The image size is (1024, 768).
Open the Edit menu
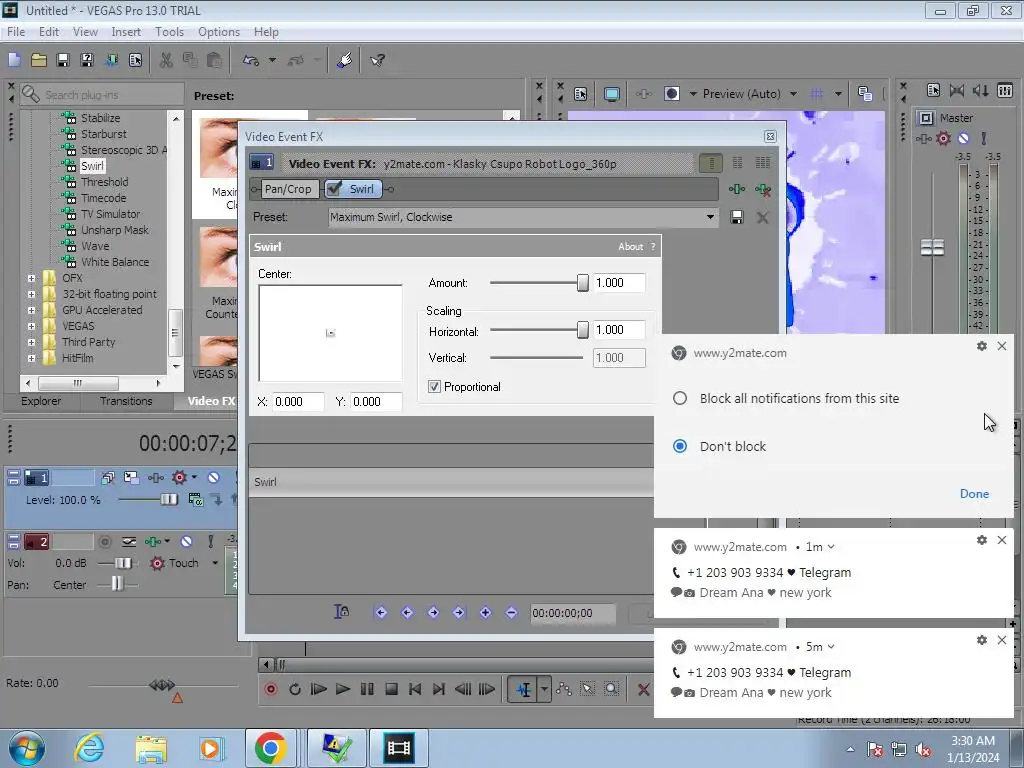(x=48, y=32)
